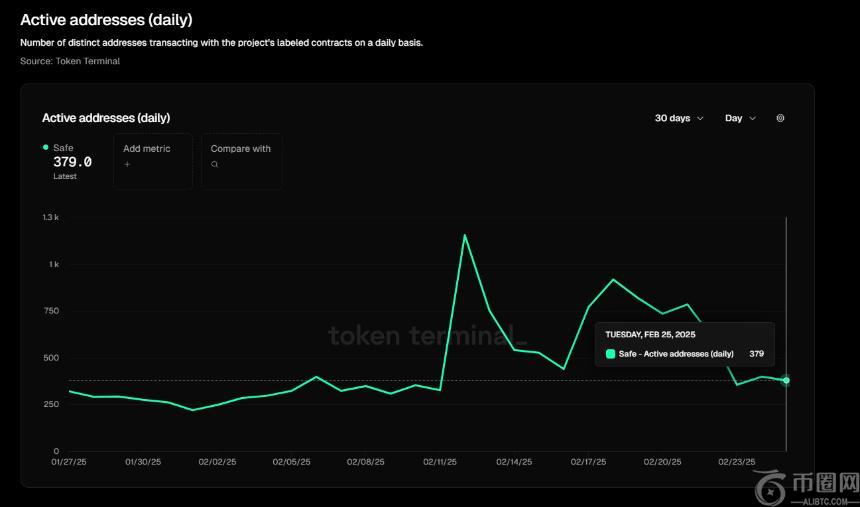This screenshot has height=507, width=860.
Task: Click the x-axis label 02/02/25
Action: (217, 463)
